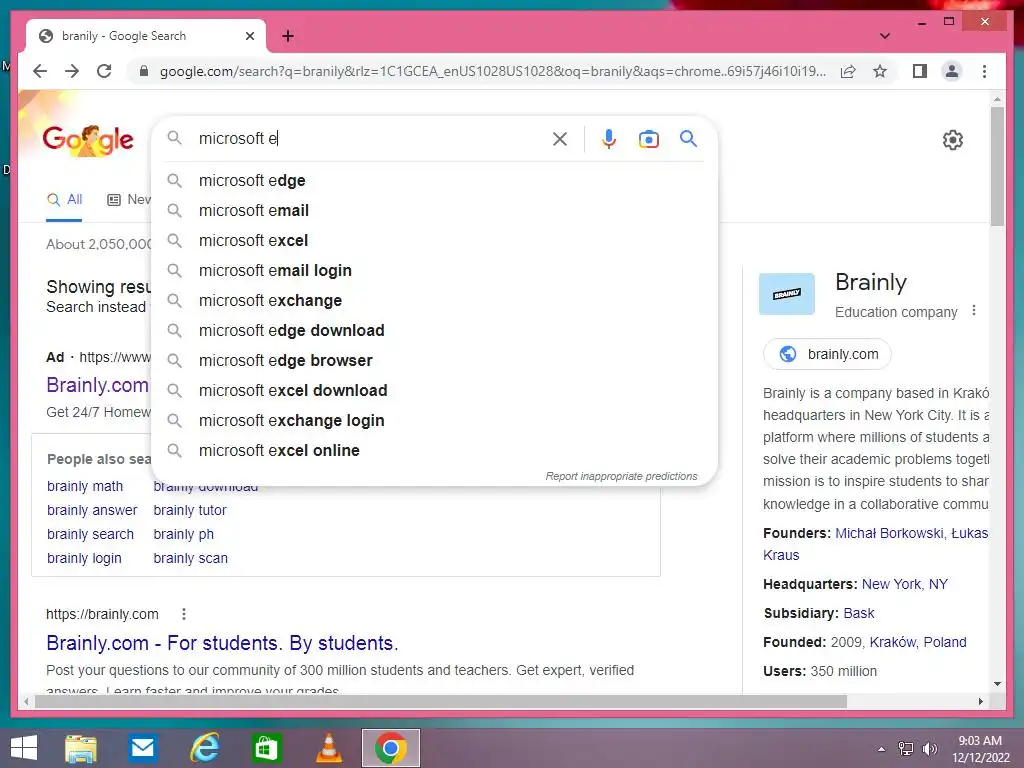
Task: Select suggestion microsoft email login
Action: (434, 270)
